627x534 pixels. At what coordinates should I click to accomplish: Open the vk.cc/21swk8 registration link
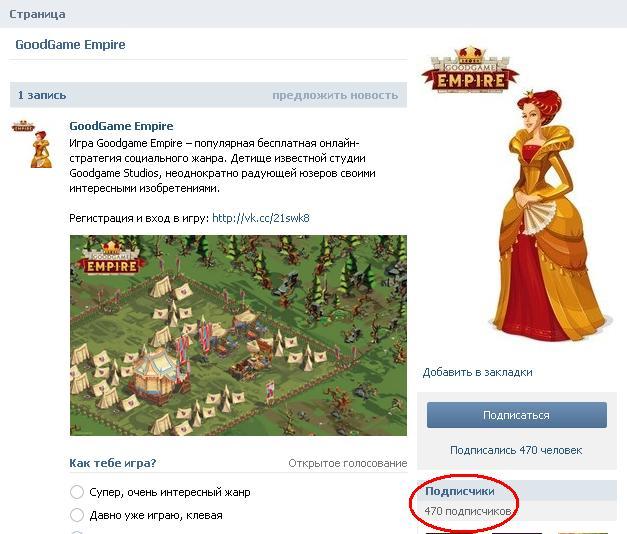[x=261, y=218]
